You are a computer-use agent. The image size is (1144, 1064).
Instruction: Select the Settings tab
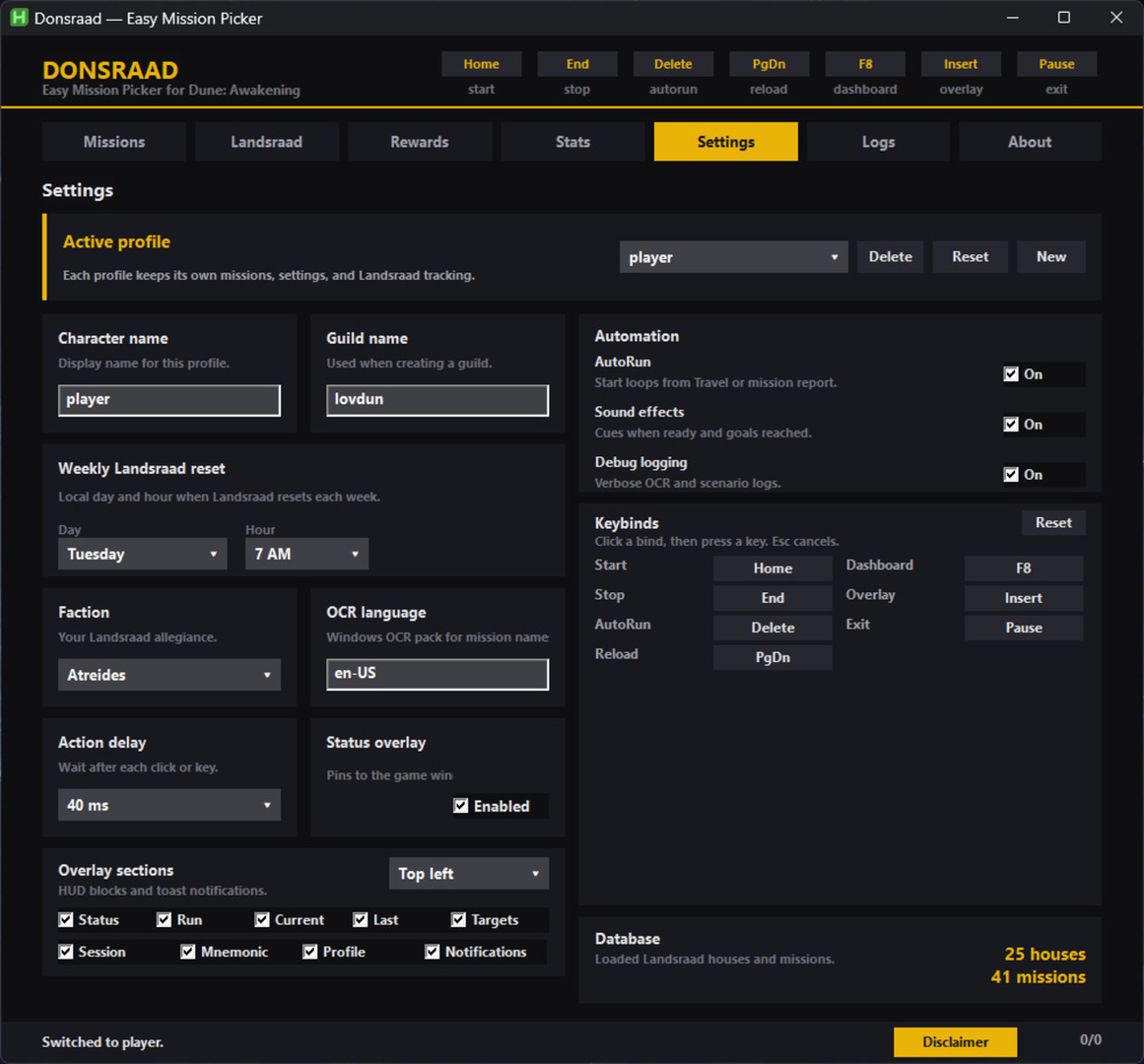click(x=726, y=142)
